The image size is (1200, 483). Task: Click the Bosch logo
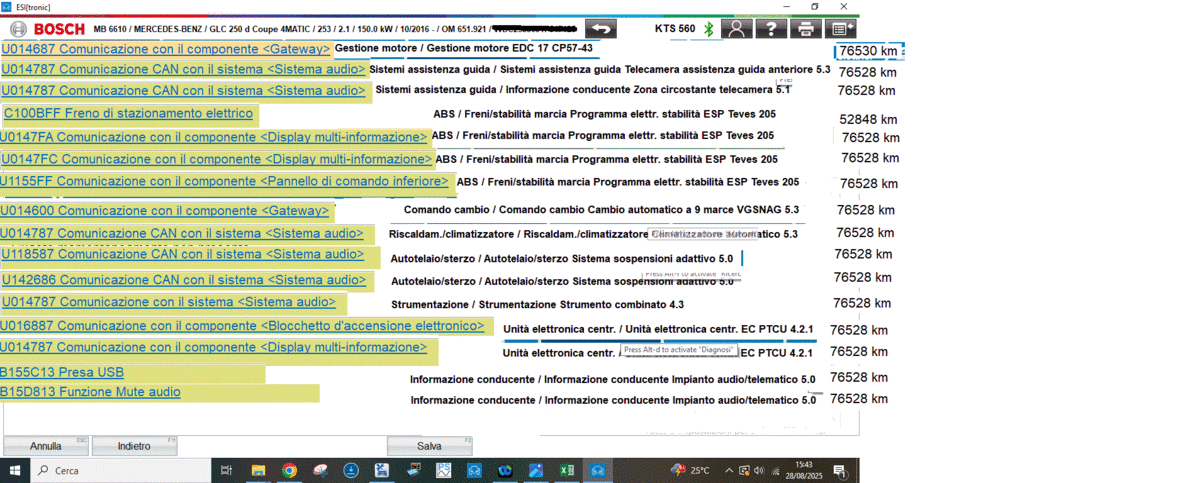pyautogui.click(x=46, y=28)
